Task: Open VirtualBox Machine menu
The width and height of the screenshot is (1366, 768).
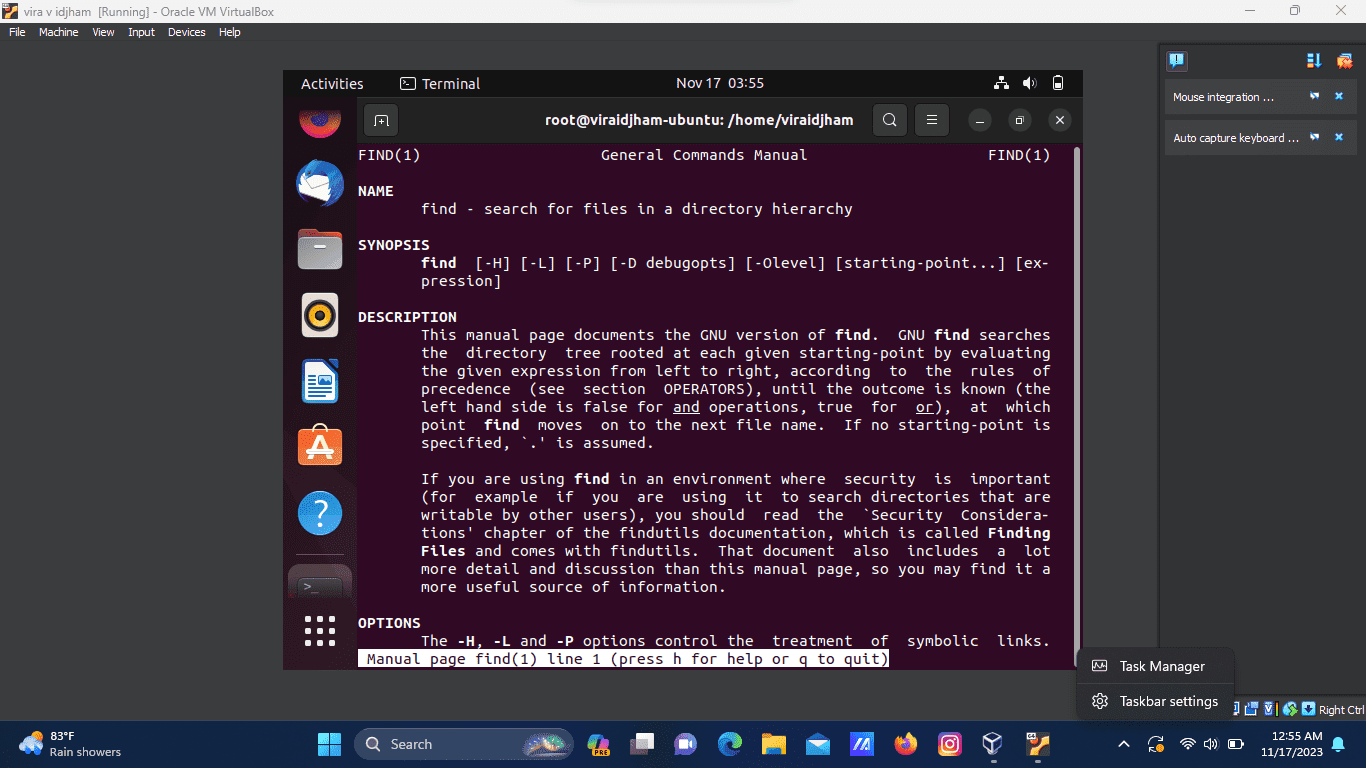Action: (58, 32)
